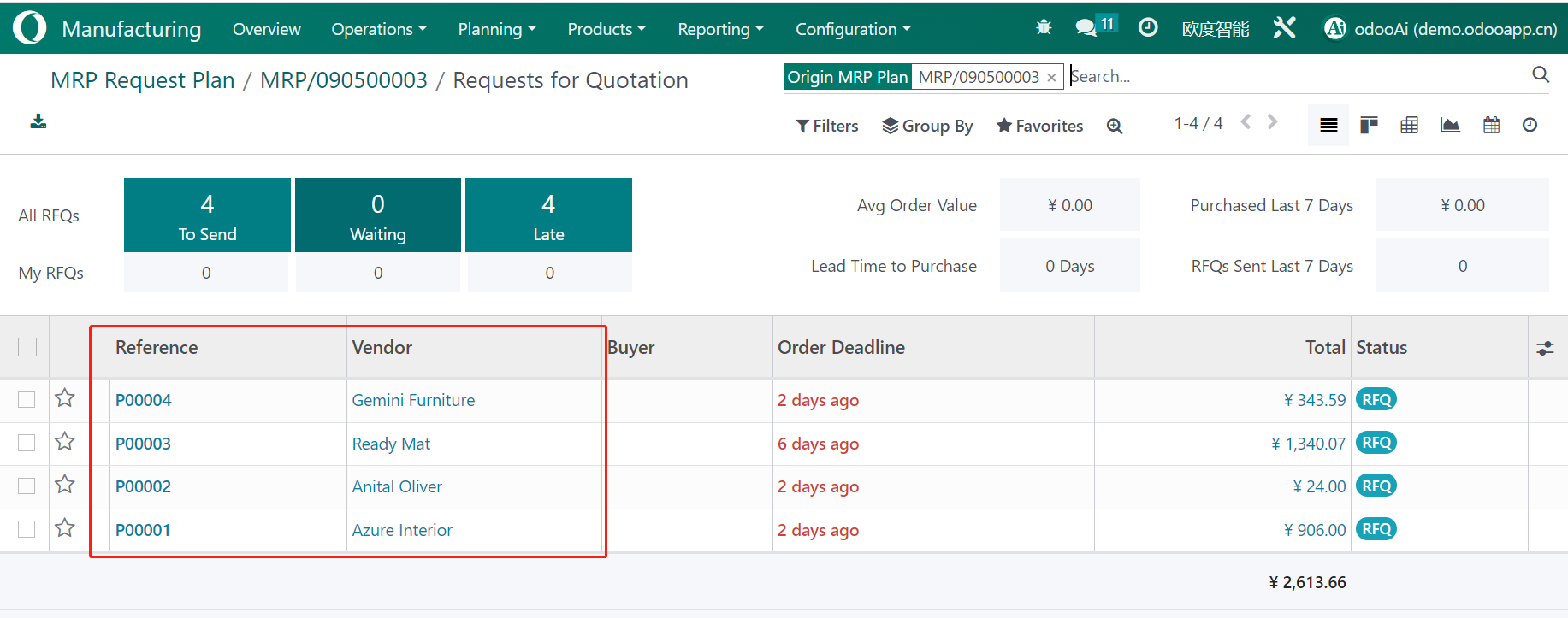Tick the select-all header checkbox

pyautogui.click(x=27, y=346)
